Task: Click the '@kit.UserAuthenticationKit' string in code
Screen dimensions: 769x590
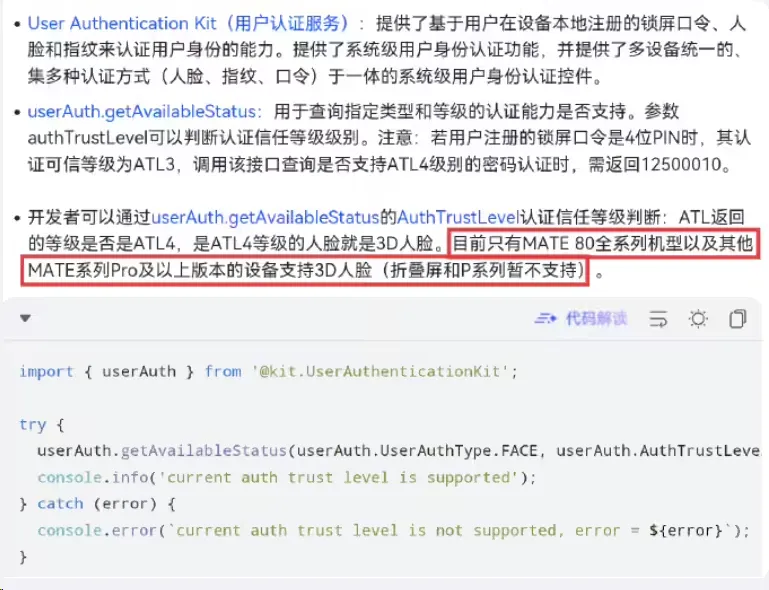Action: [380, 371]
